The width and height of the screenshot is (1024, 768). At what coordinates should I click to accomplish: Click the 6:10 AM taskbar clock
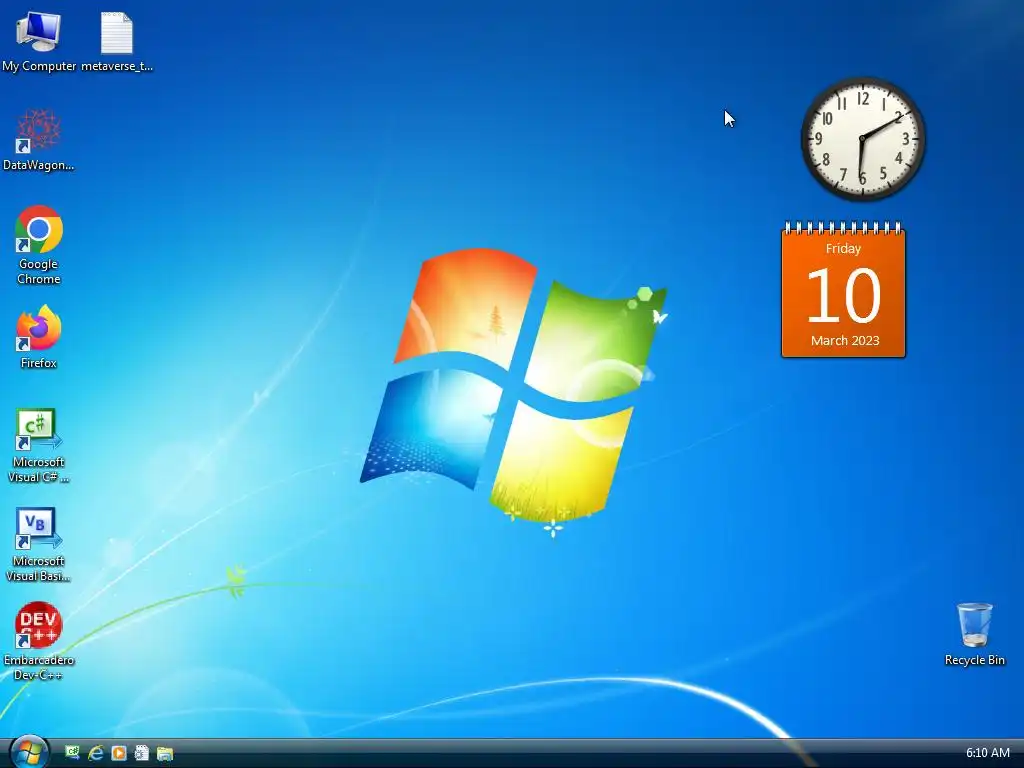coord(987,753)
